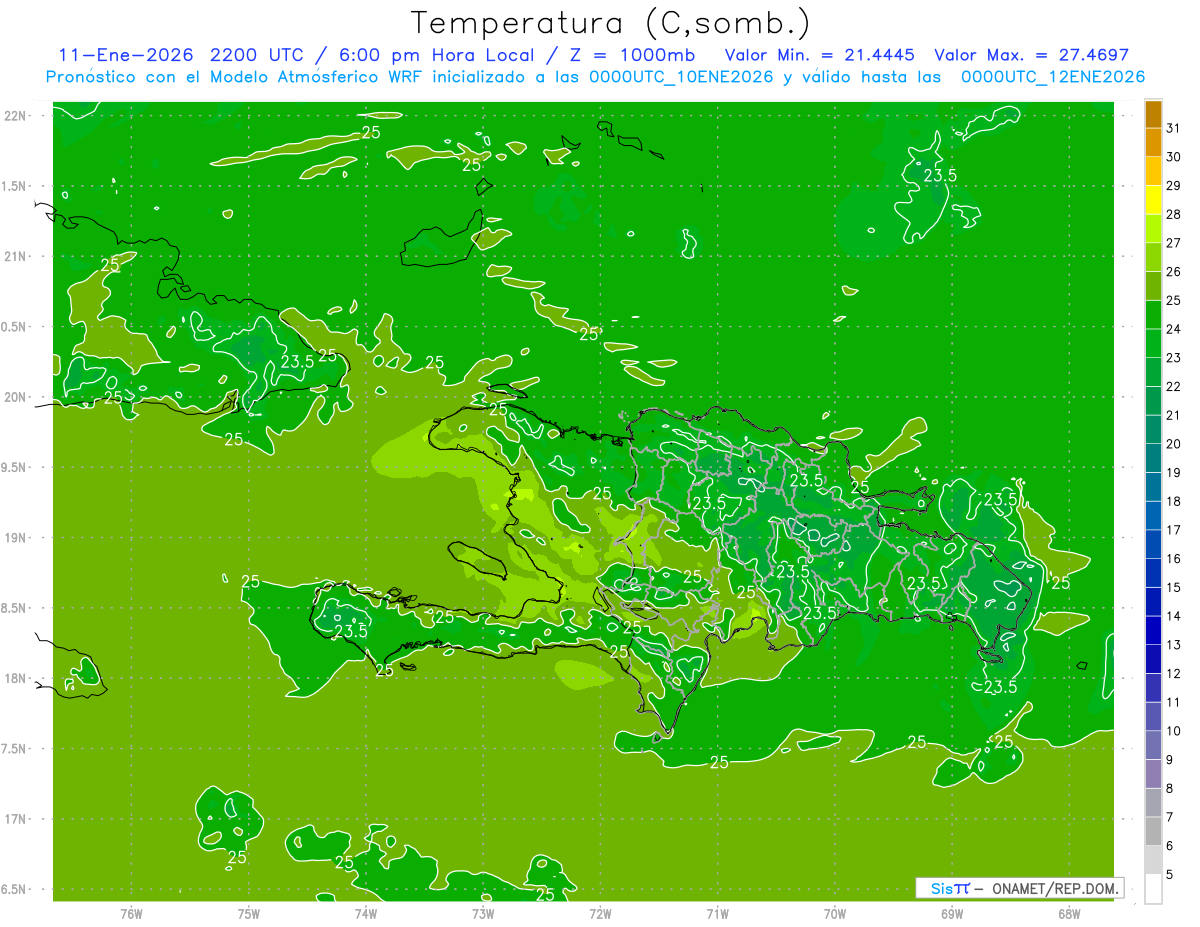
Task: Click the color scale value '30'
Action: coord(1174,157)
